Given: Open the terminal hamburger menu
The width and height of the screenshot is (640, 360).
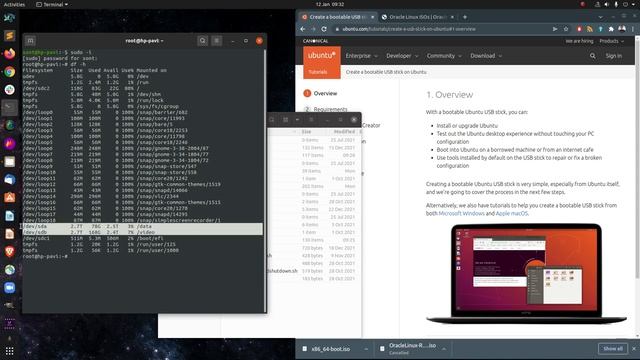Looking at the screenshot, I should pyautogui.click(x=217, y=40).
